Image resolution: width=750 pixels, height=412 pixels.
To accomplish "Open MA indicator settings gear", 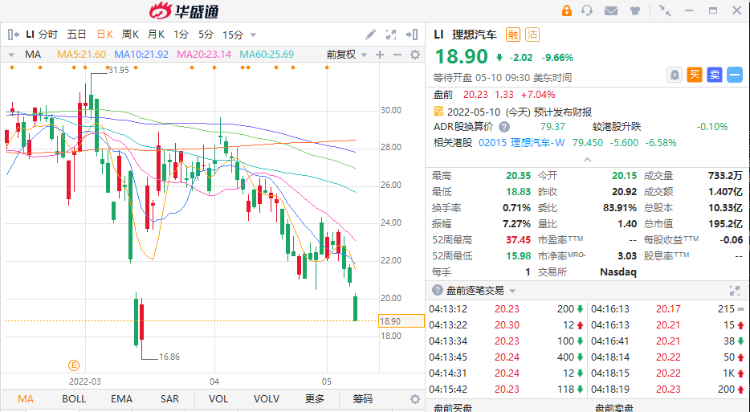I will [x=415, y=55].
